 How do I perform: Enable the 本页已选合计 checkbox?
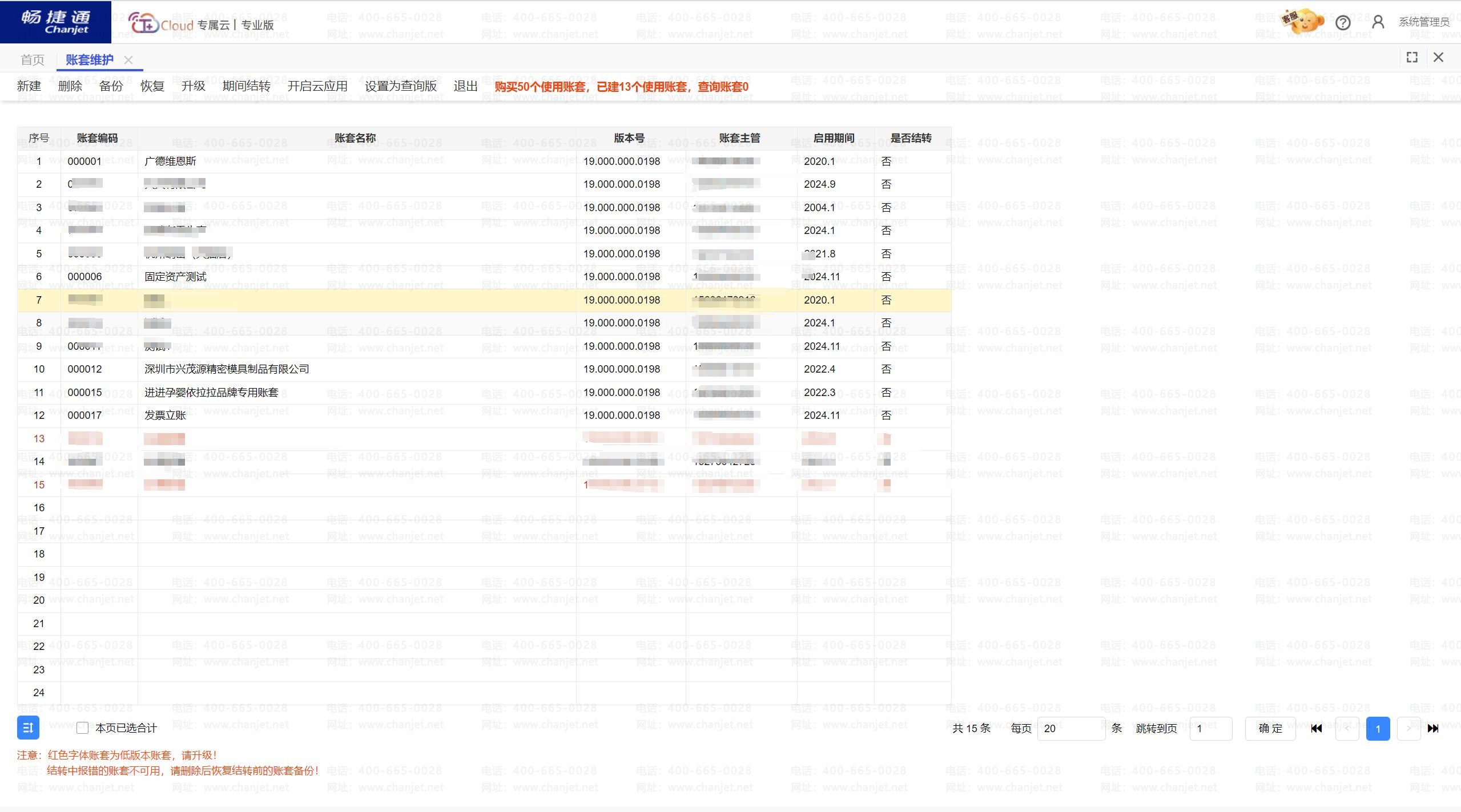click(82, 728)
